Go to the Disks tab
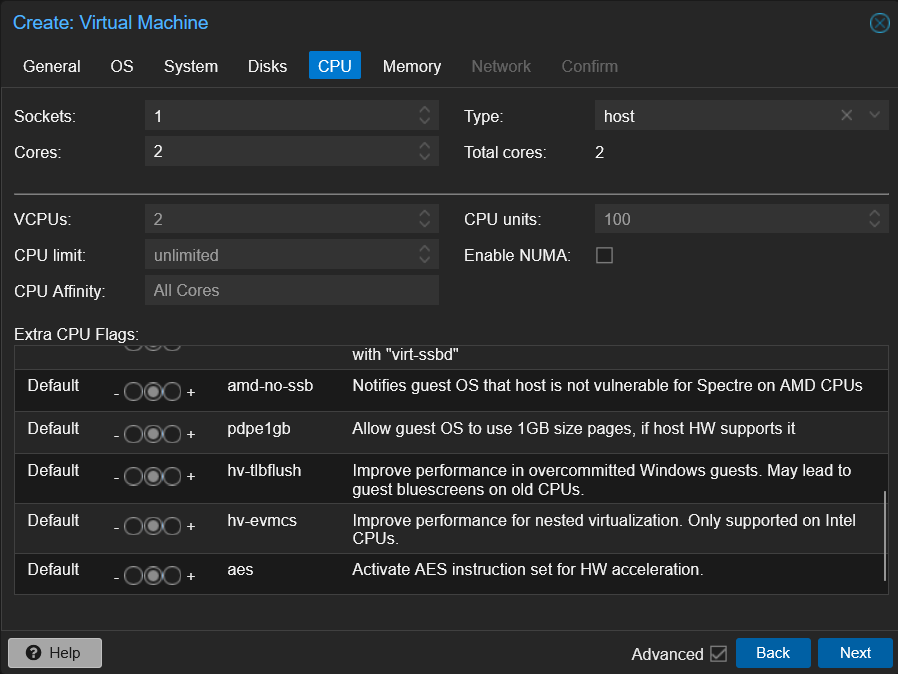The width and height of the screenshot is (898, 674). [267, 66]
